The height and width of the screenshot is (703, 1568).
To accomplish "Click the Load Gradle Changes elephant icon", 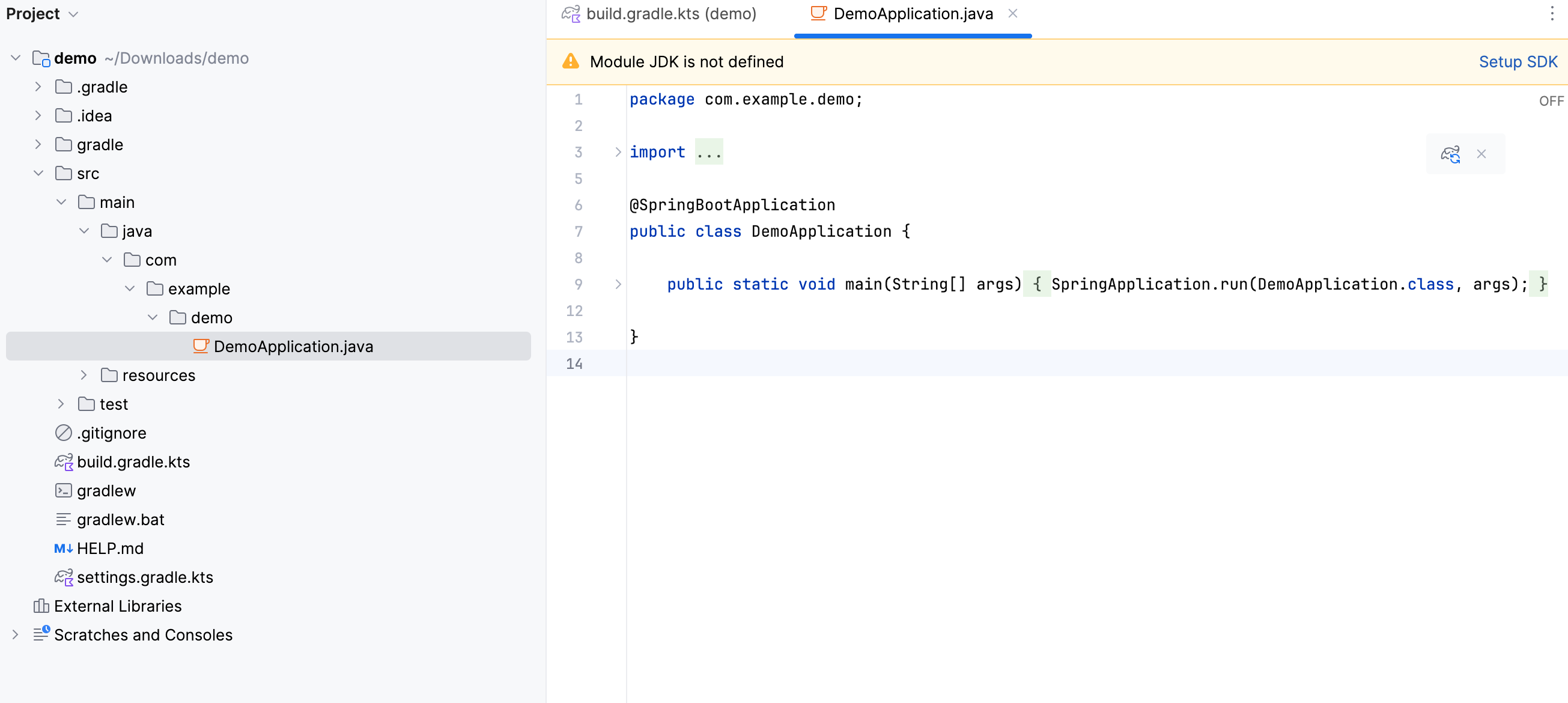I will 1450,154.
